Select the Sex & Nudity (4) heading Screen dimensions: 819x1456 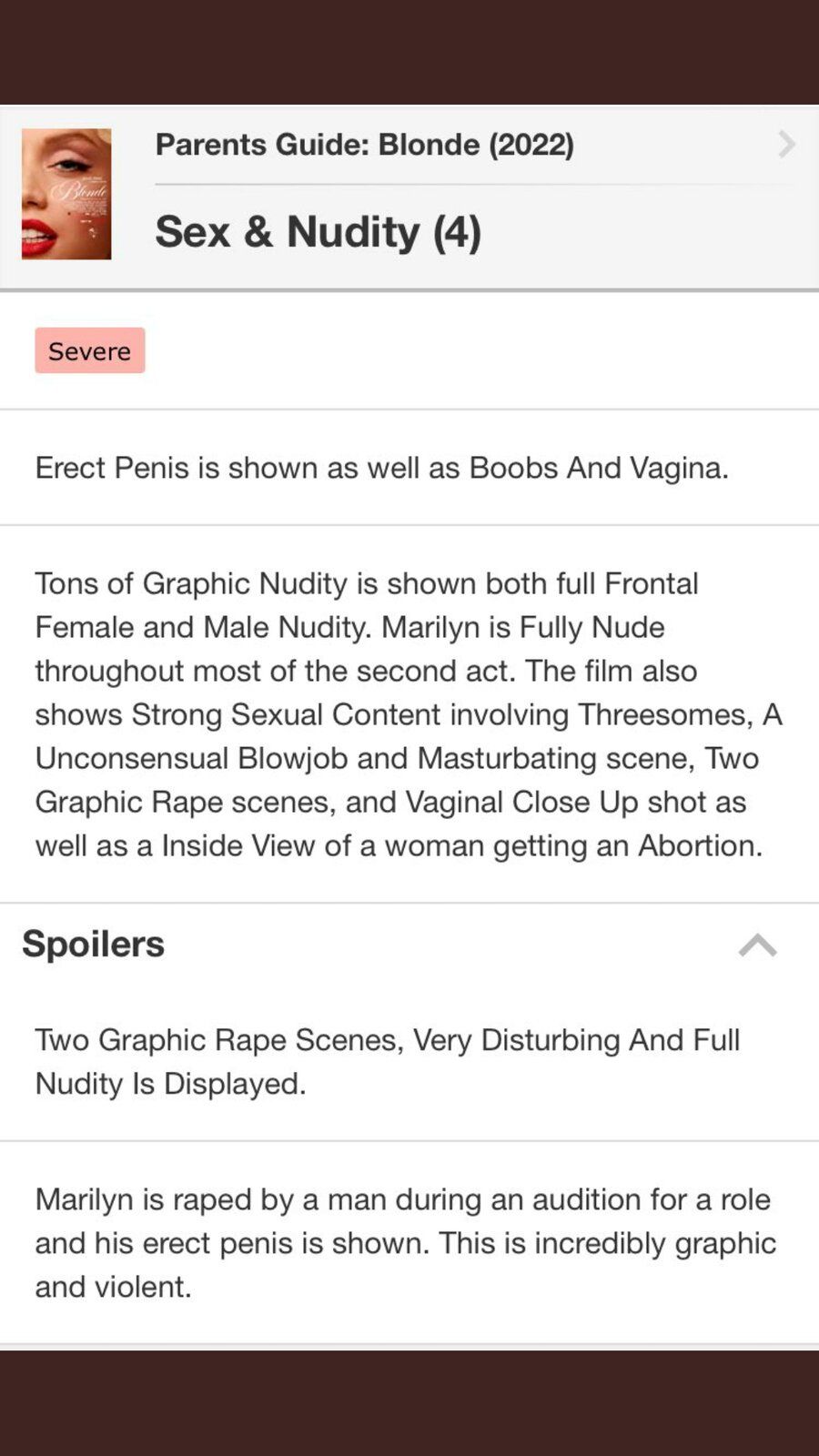point(318,231)
